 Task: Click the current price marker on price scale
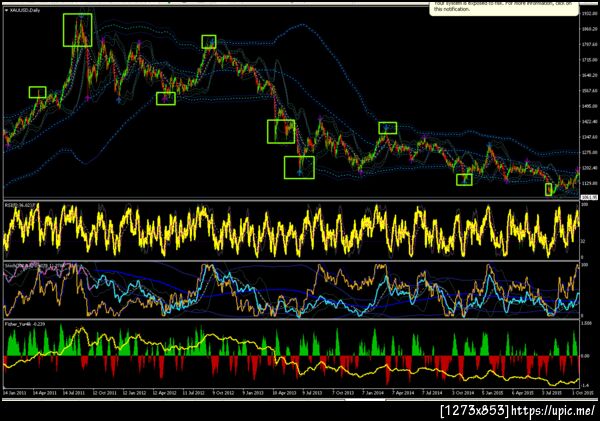[x=589, y=197]
